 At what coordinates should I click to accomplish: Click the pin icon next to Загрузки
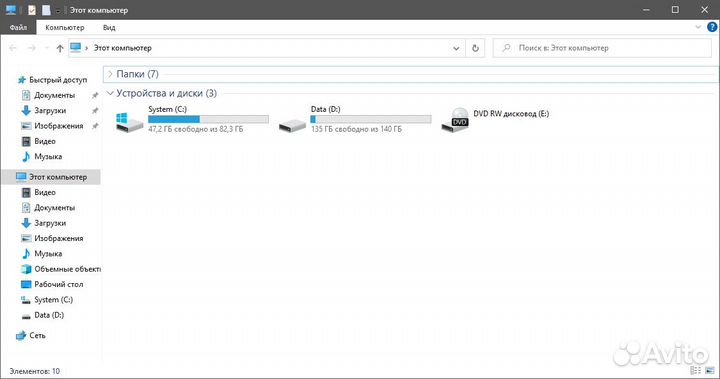click(x=95, y=111)
